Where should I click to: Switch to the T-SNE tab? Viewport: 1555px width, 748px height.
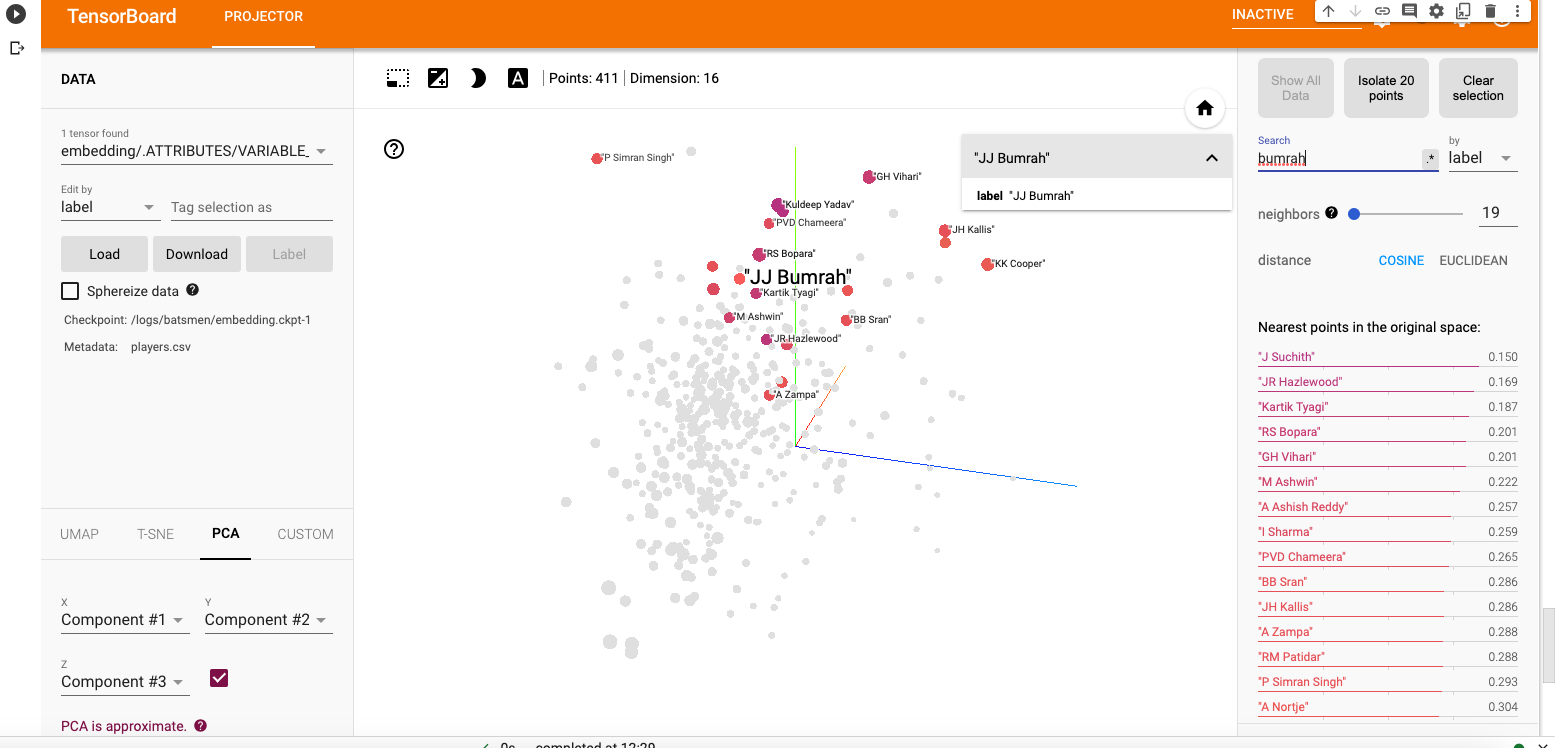155,534
